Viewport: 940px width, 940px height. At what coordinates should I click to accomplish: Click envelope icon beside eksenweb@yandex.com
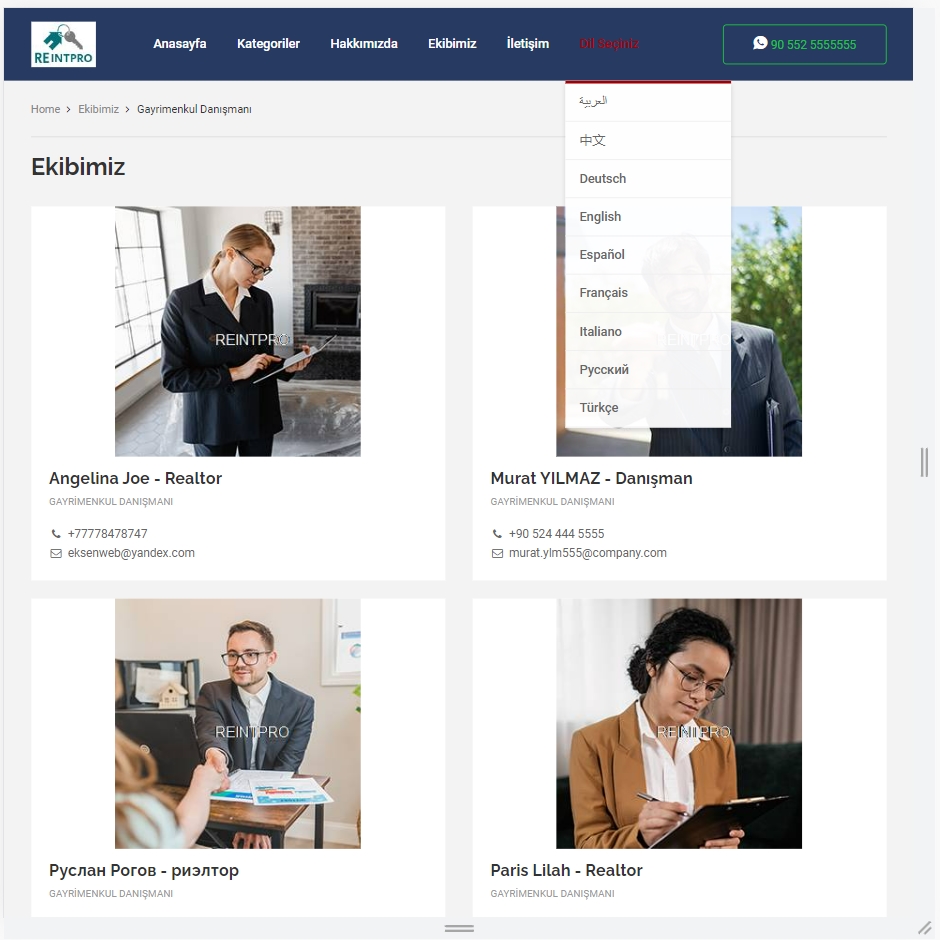[x=56, y=553]
